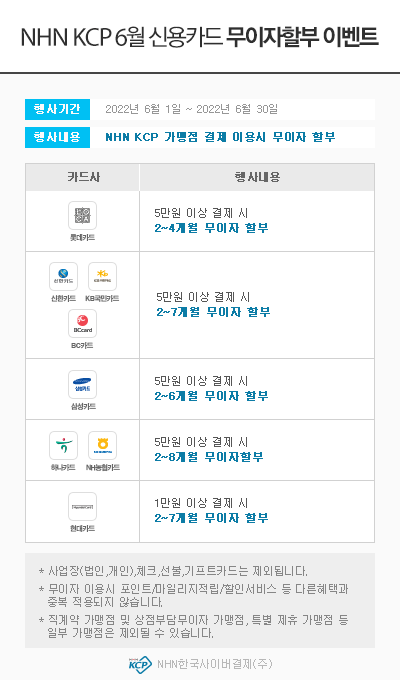
Task: Click the event title heading
Action: click(200, 37)
